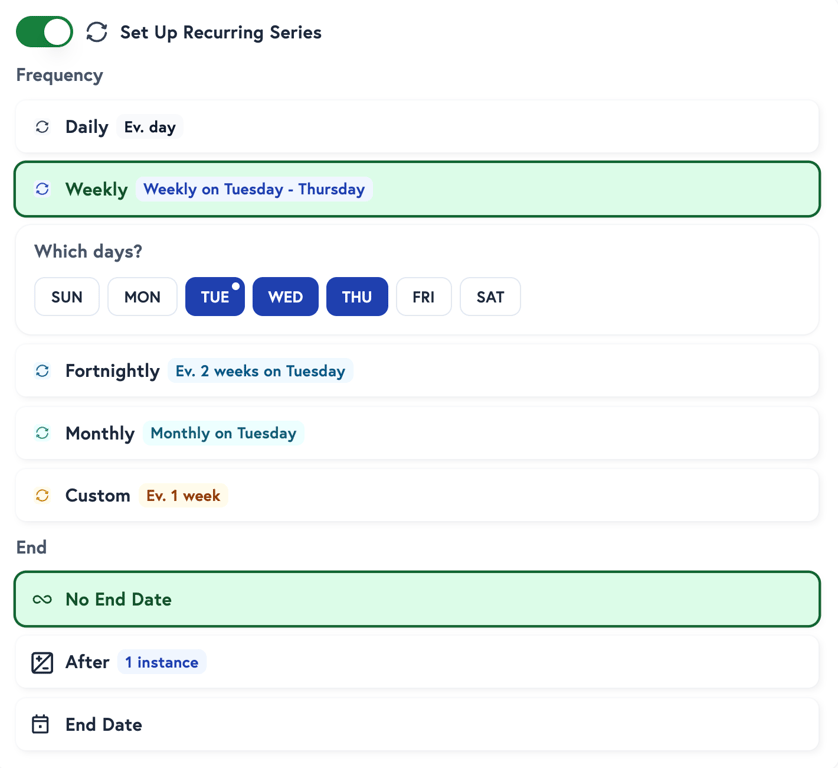
Task: Click the calendar icon beside End Date
Action: point(41,724)
